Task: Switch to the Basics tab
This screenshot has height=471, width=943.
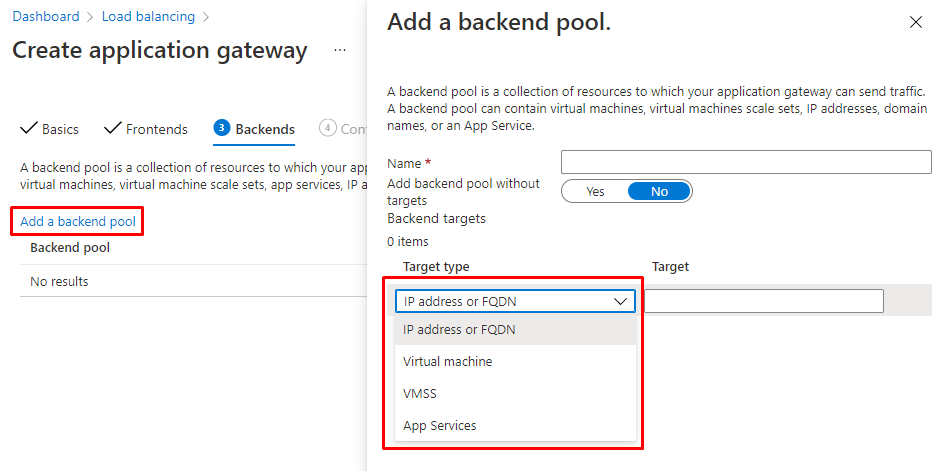Action: point(60,129)
